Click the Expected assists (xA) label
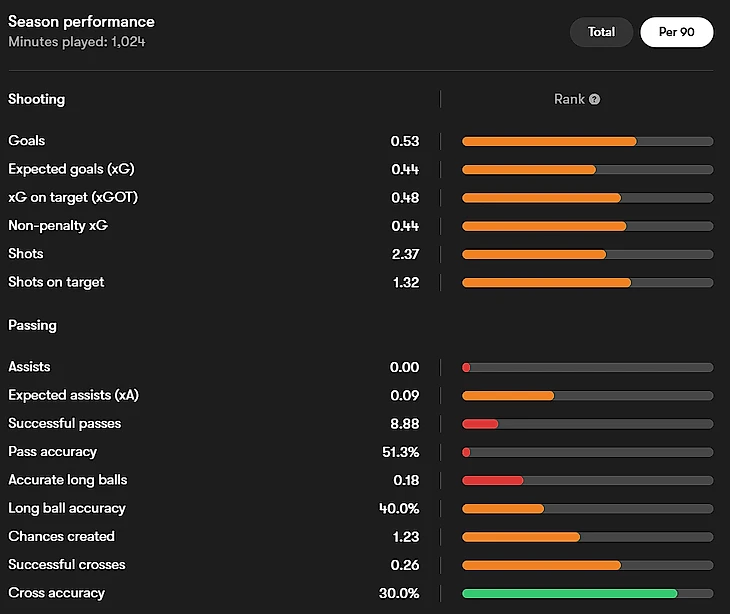Image resolution: width=730 pixels, height=614 pixels. (73, 395)
